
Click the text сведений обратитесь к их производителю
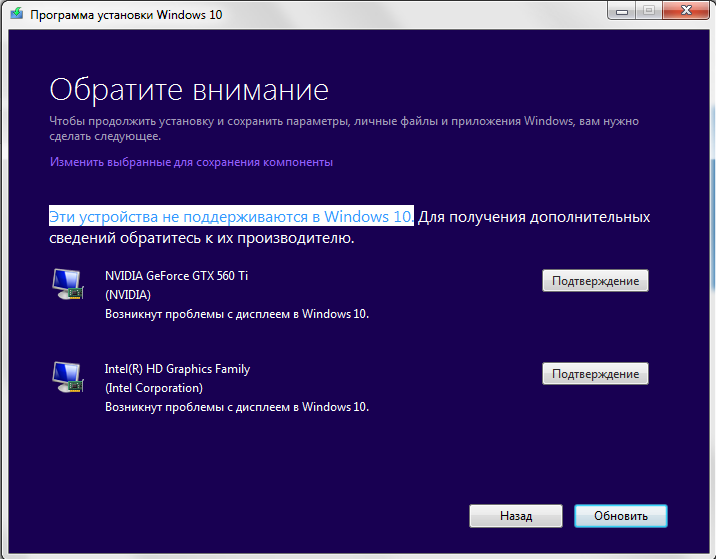201,238
